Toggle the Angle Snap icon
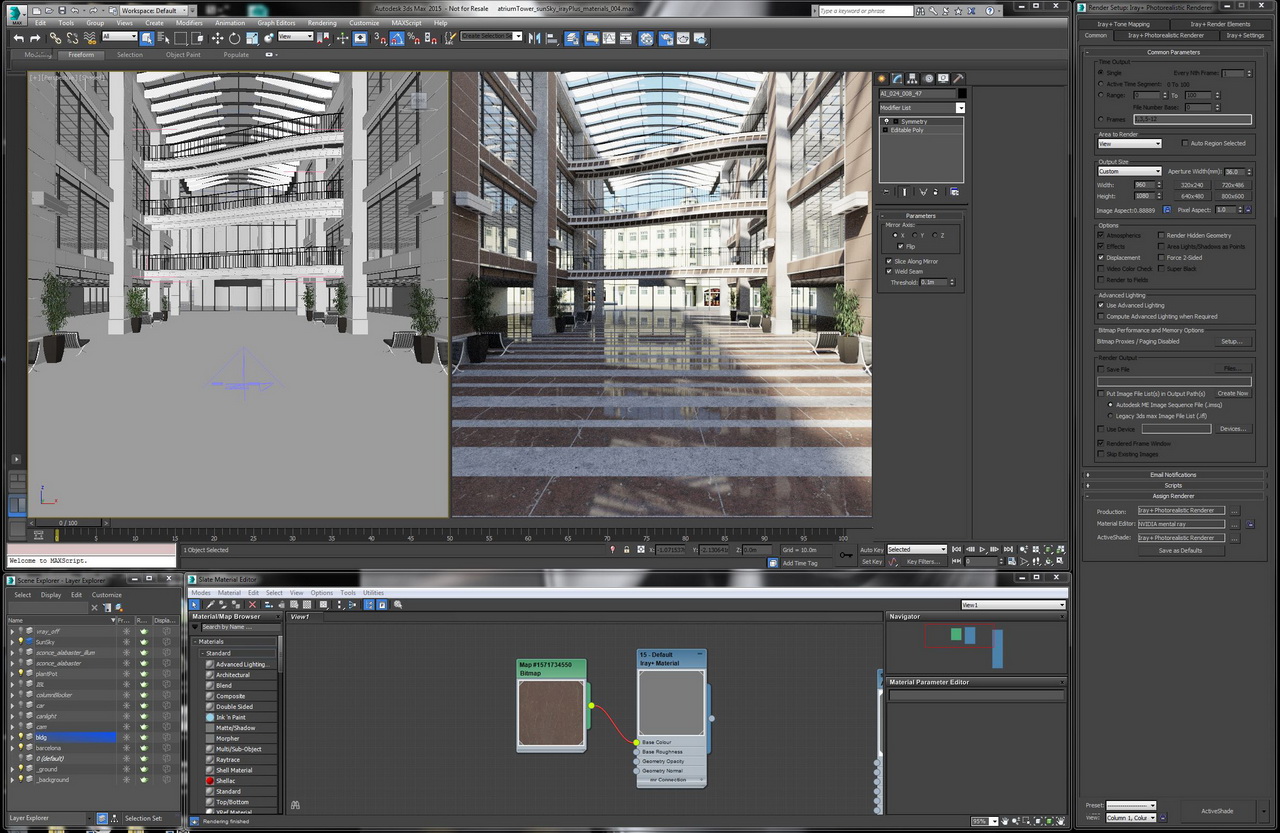Screen dimensions: 1280x833 (x=397, y=38)
